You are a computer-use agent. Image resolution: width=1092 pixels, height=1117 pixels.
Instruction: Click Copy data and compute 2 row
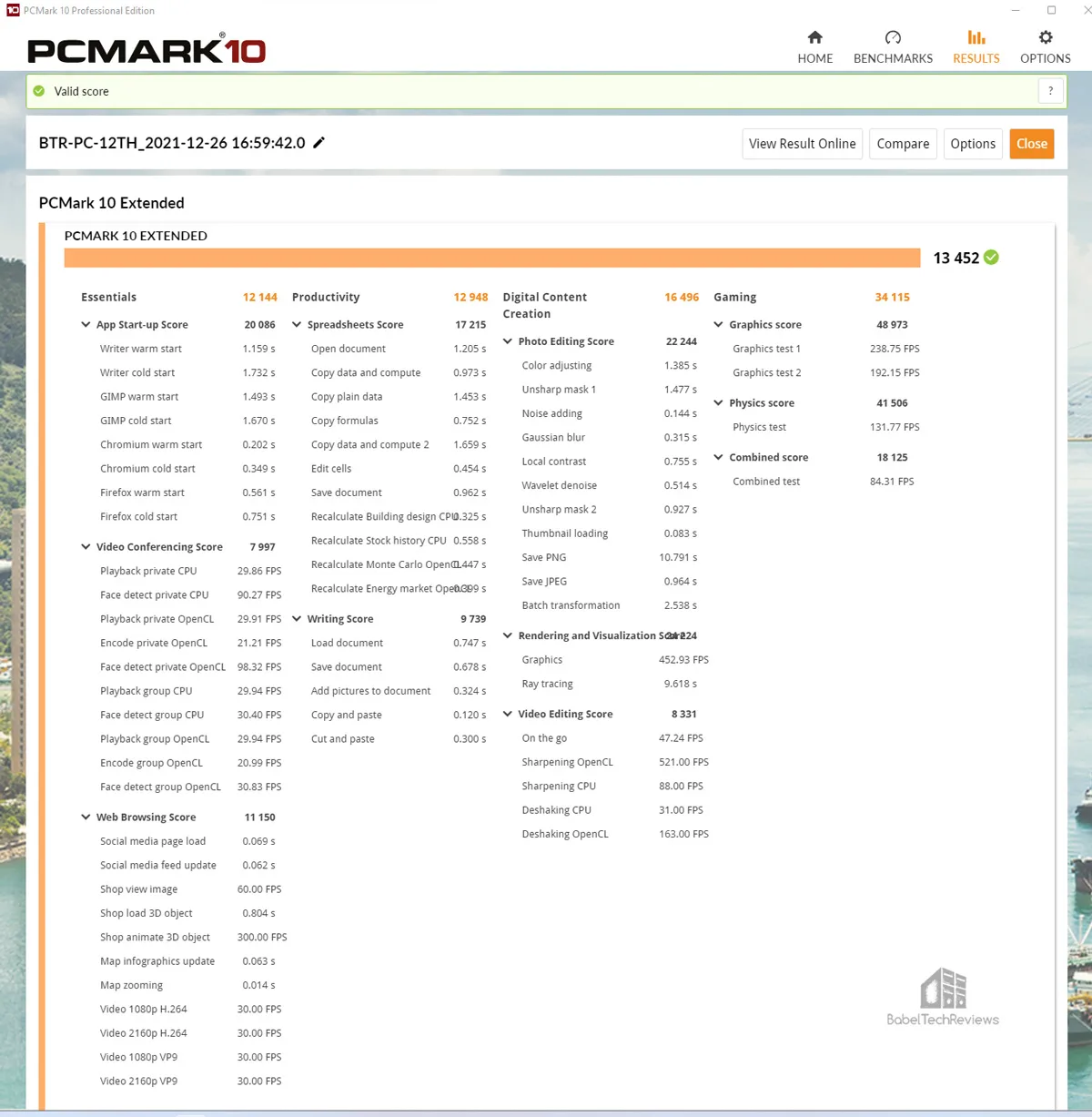pyautogui.click(x=399, y=445)
